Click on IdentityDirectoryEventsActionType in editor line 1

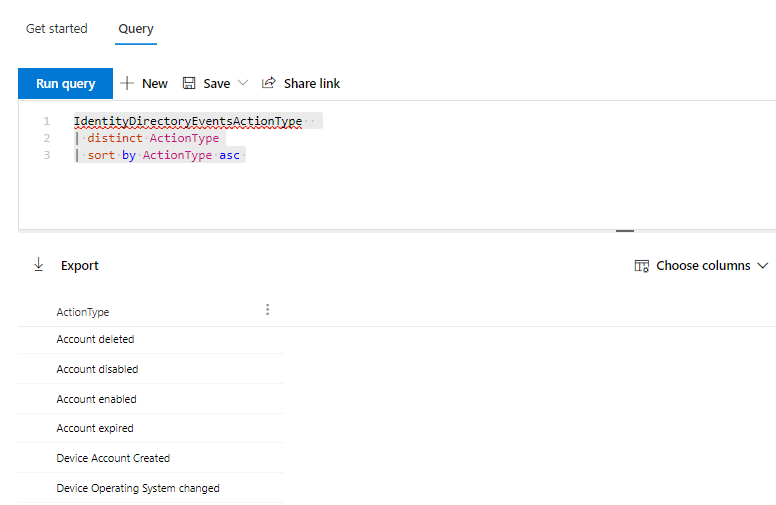point(187,121)
